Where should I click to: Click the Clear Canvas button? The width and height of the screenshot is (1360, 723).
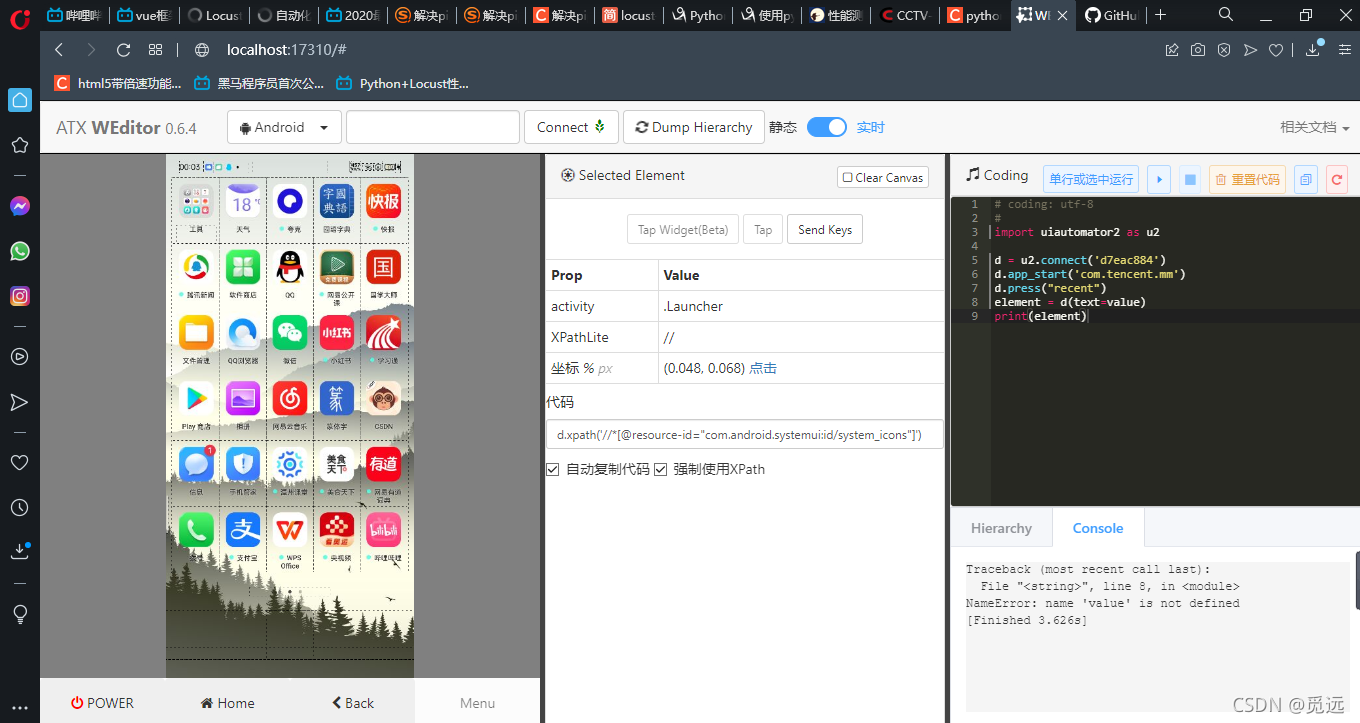tap(883, 177)
